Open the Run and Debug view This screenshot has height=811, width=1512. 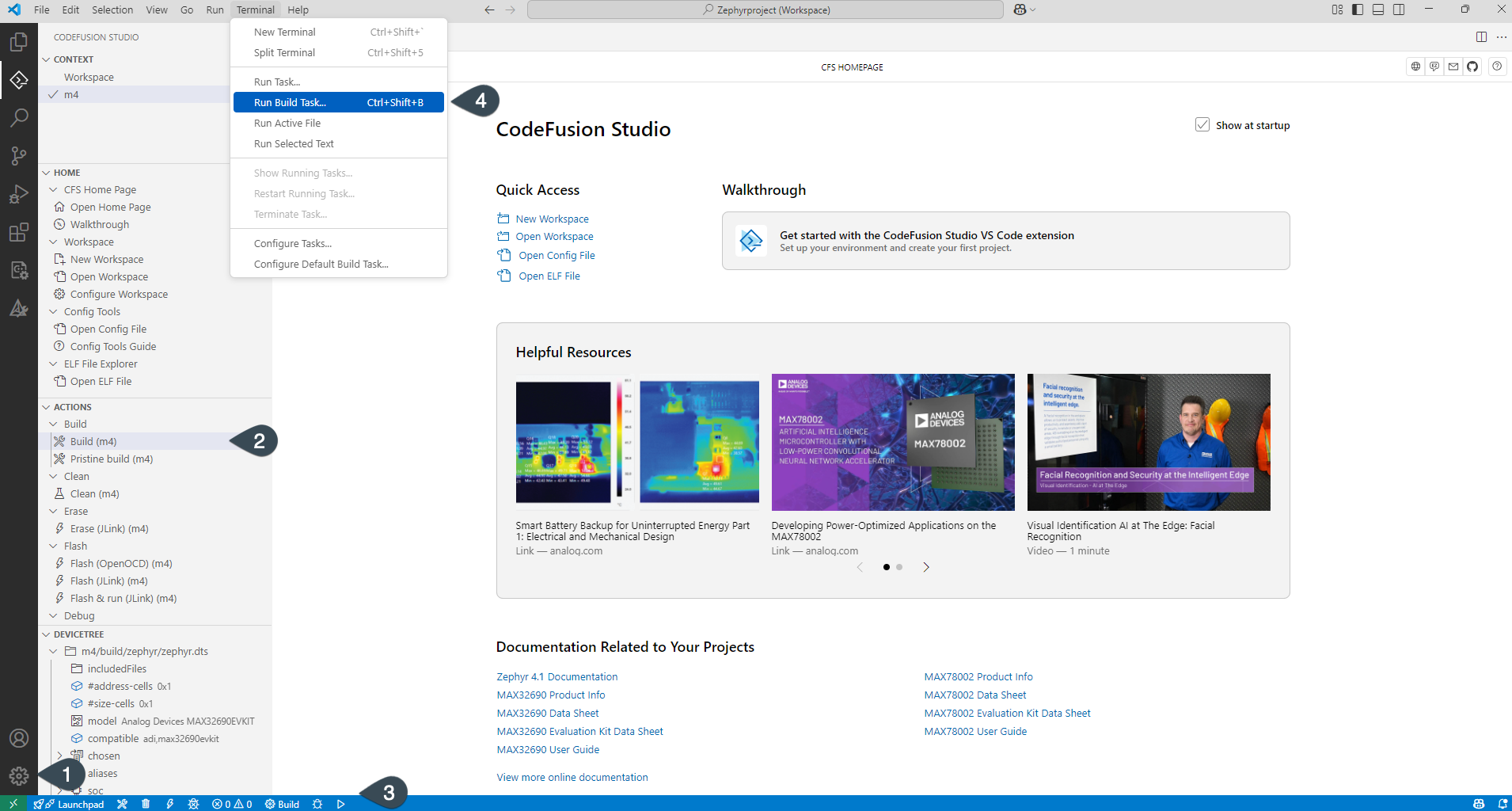tap(19, 194)
